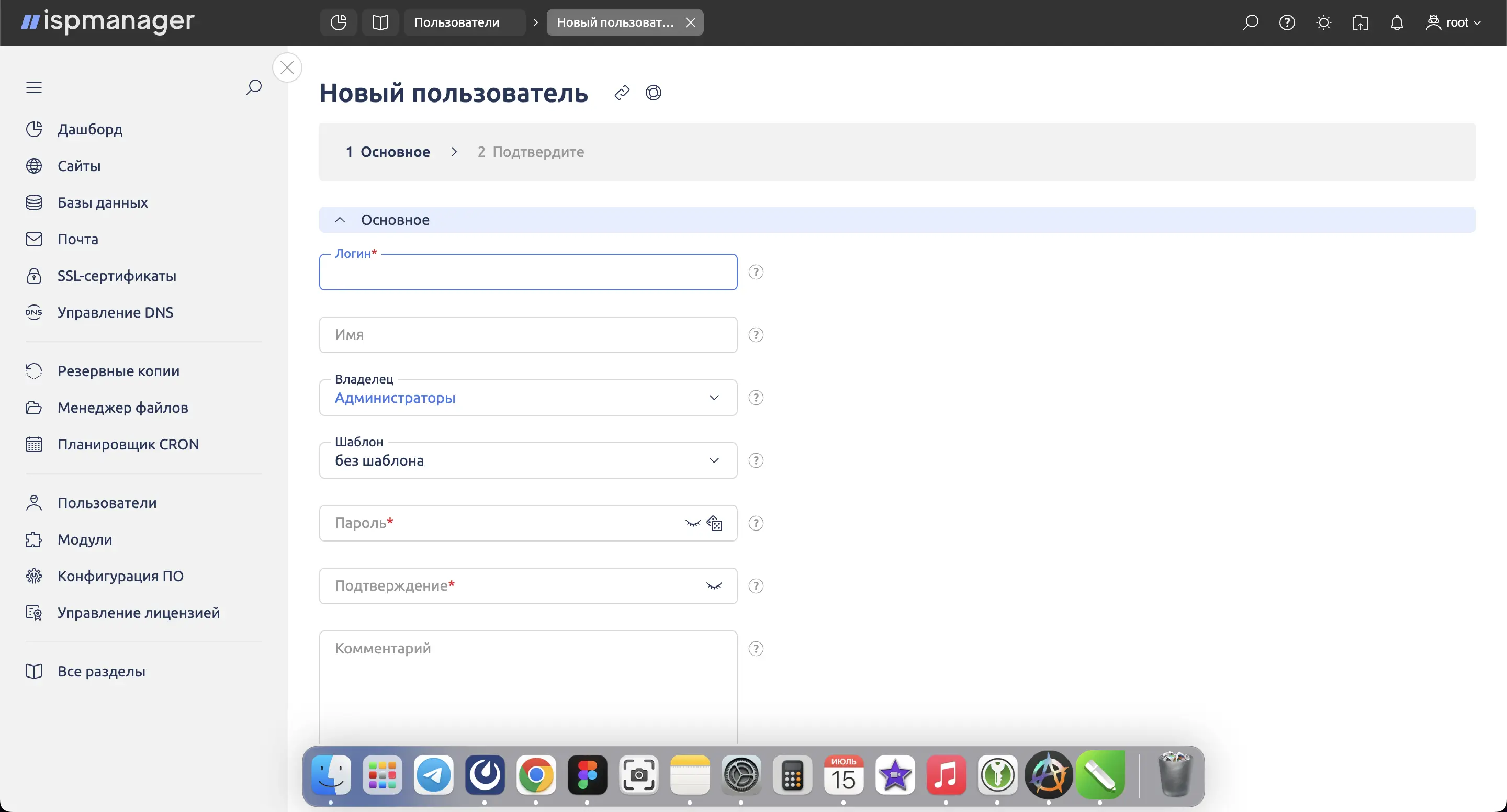
Task: Select Базы данных in the sidebar
Action: click(x=103, y=202)
